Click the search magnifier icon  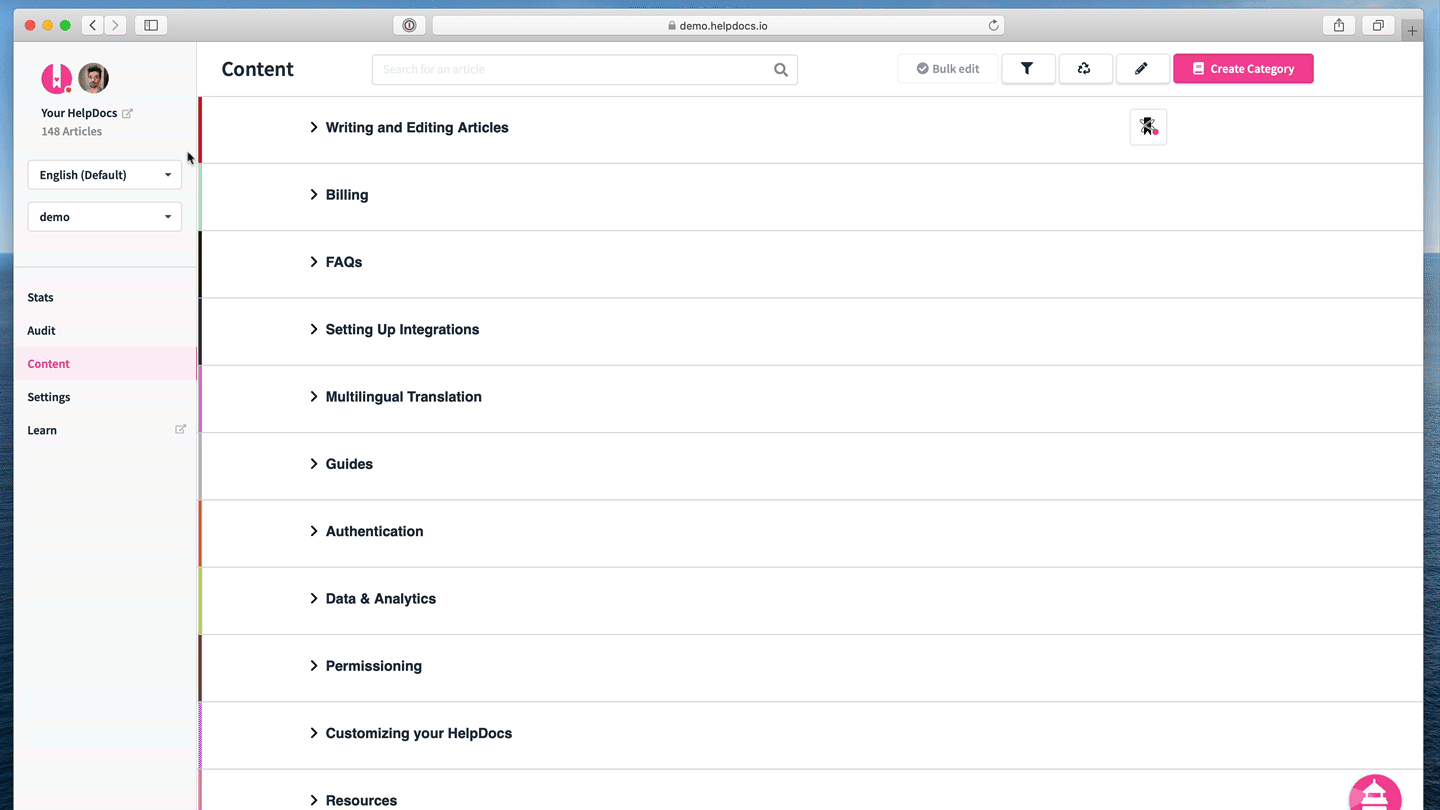click(781, 70)
